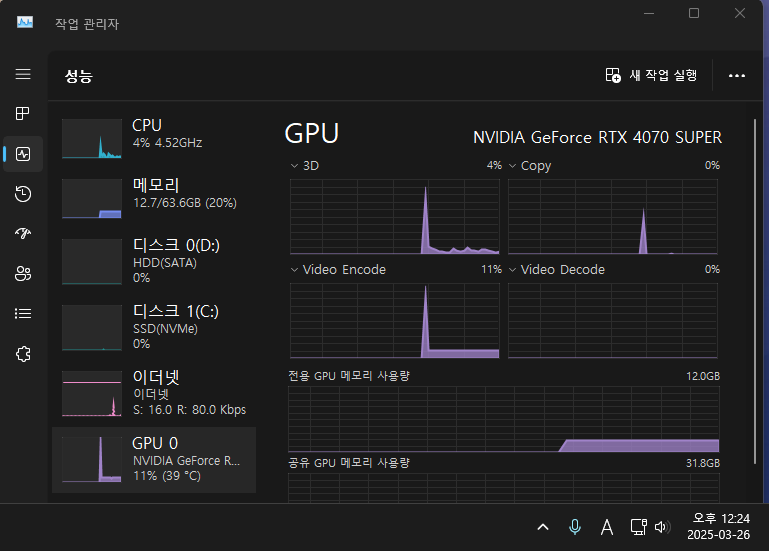Click the Video Encode usage graph
The height and width of the screenshot is (551, 769).
coord(395,320)
